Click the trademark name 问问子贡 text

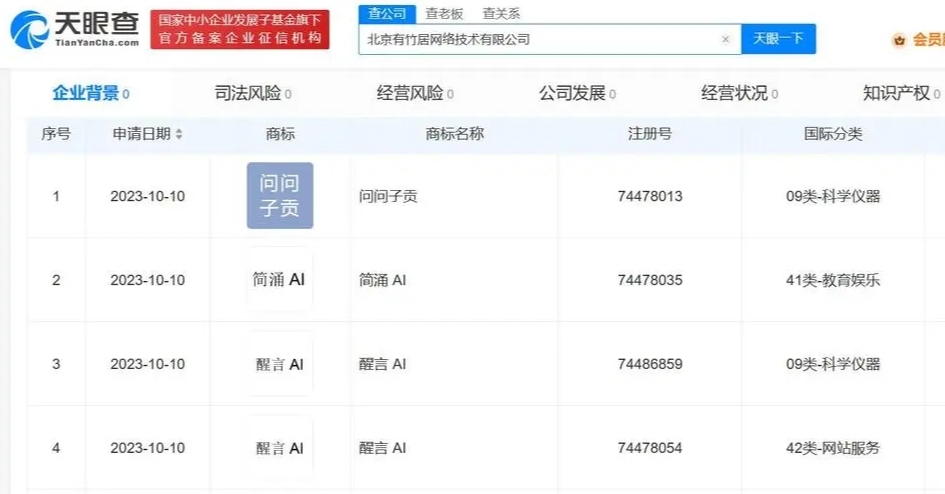pyautogui.click(x=388, y=196)
